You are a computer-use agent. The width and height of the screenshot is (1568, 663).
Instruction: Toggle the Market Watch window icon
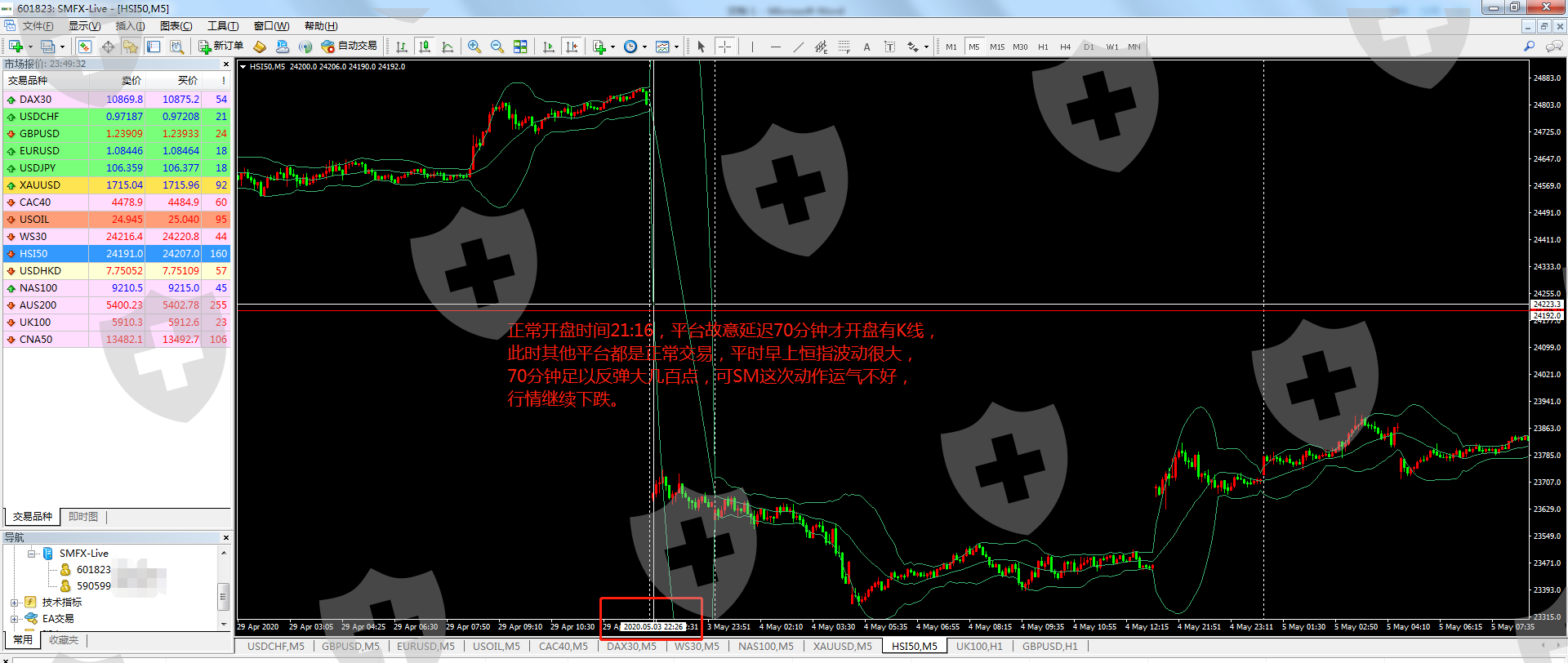(85, 47)
